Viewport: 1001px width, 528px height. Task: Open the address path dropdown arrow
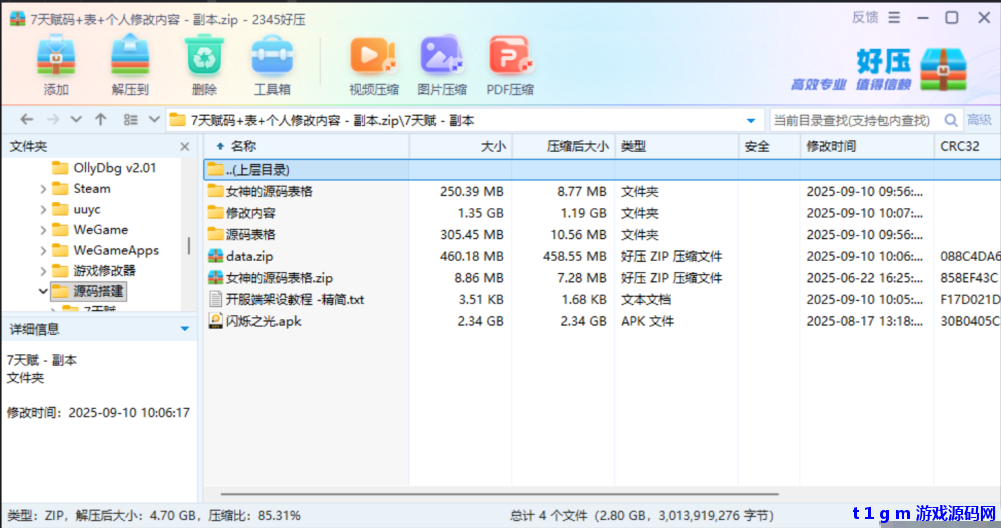pos(751,120)
